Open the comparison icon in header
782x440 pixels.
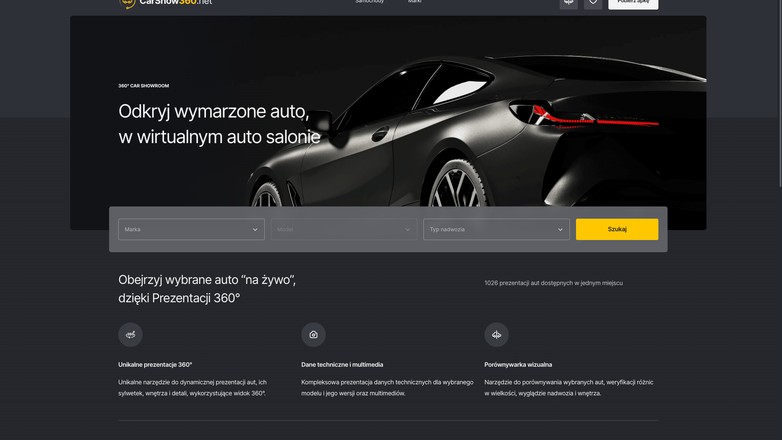(568, 3)
